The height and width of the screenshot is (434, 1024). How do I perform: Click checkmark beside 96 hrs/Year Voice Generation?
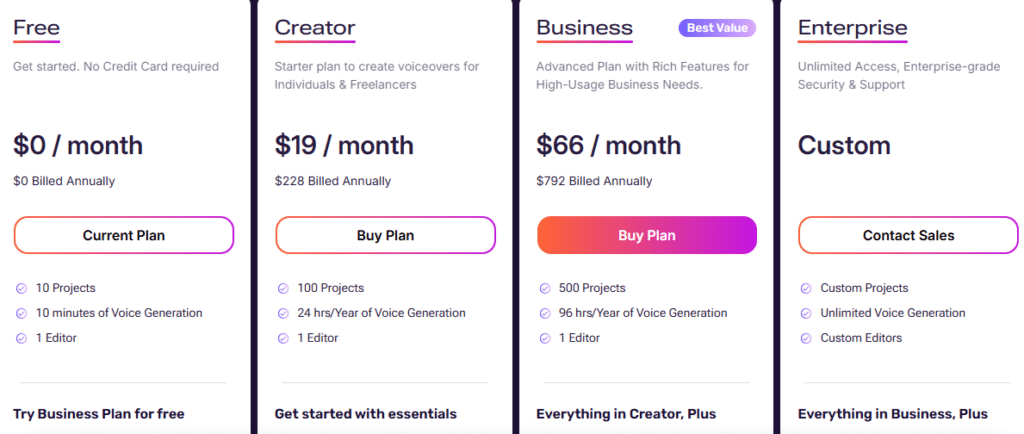(x=545, y=313)
